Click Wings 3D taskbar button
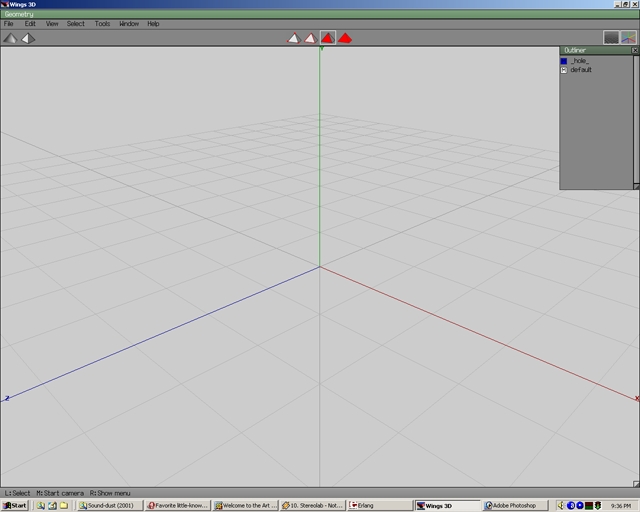This screenshot has height=512, width=640. 448,505
